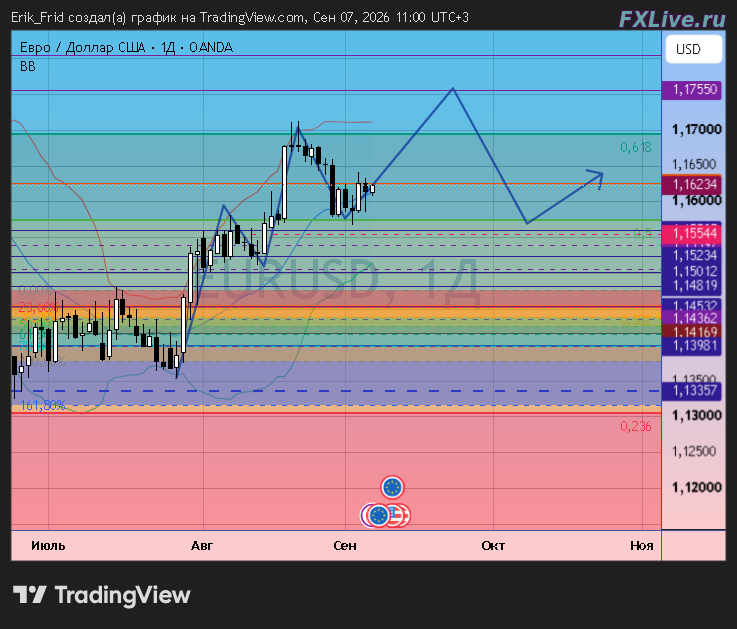Click the Окт month on time axis
The width and height of the screenshot is (737, 629).
(493, 545)
